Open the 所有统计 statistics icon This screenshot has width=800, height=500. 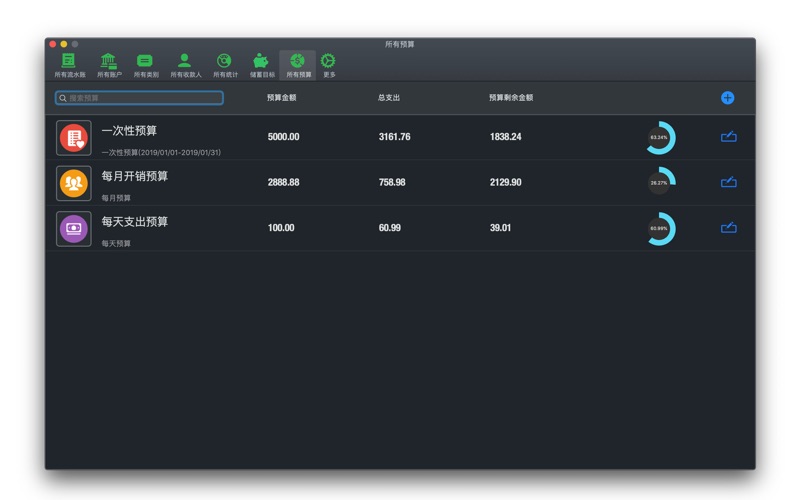coord(225,64)
